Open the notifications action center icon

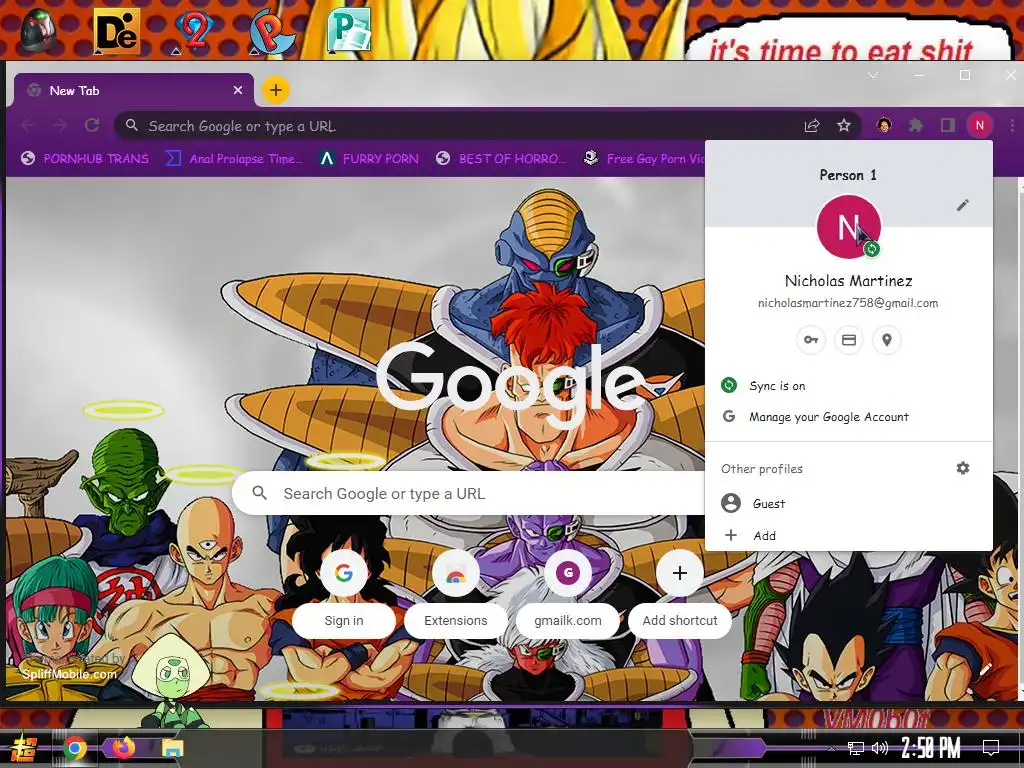[991, 748]
